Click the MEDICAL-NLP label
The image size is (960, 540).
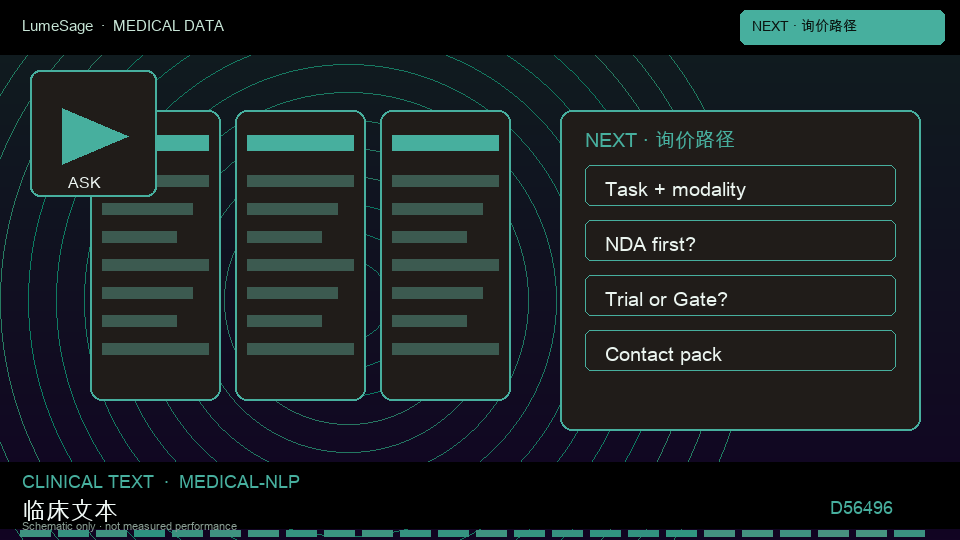click(239, 482)
